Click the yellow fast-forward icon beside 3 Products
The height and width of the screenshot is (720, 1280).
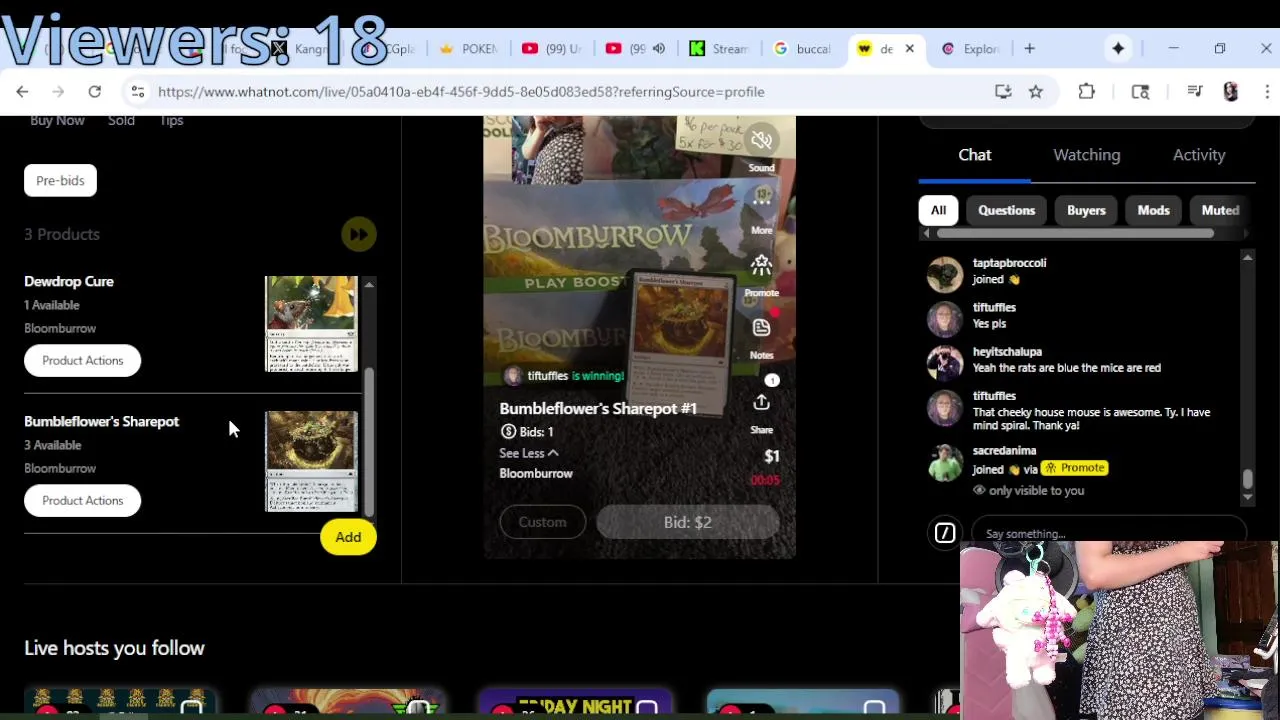[x=358, y=234]
